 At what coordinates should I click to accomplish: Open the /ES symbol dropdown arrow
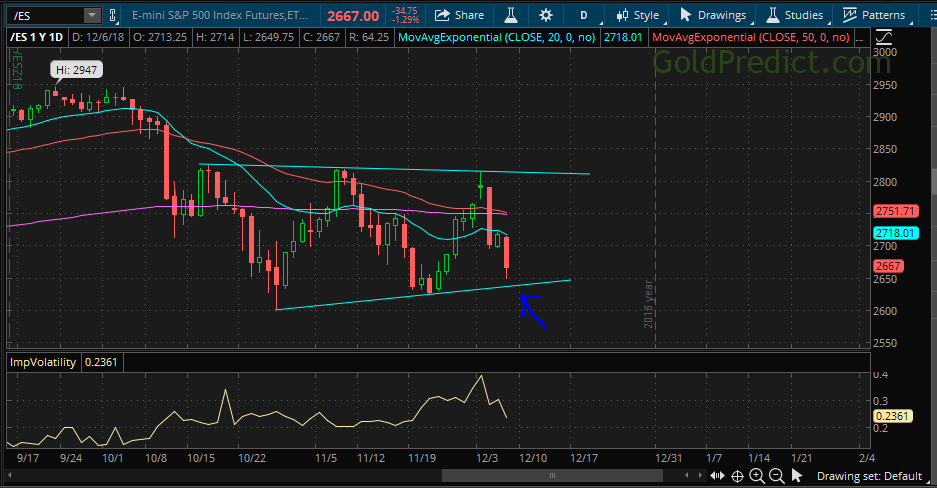coord(92,15)
